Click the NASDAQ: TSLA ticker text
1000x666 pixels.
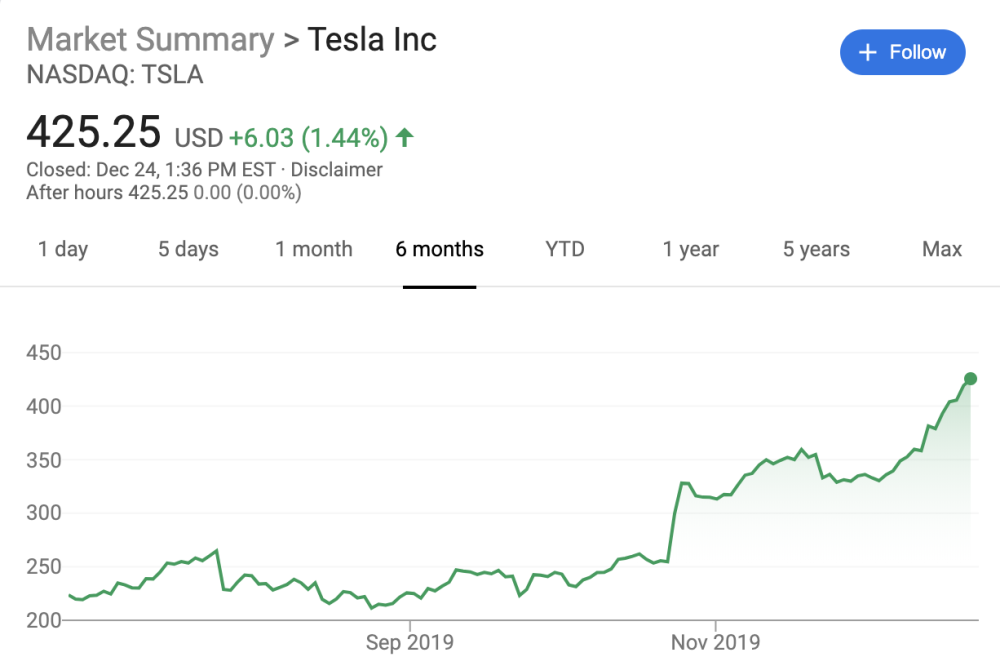click(x=115, y=75)
